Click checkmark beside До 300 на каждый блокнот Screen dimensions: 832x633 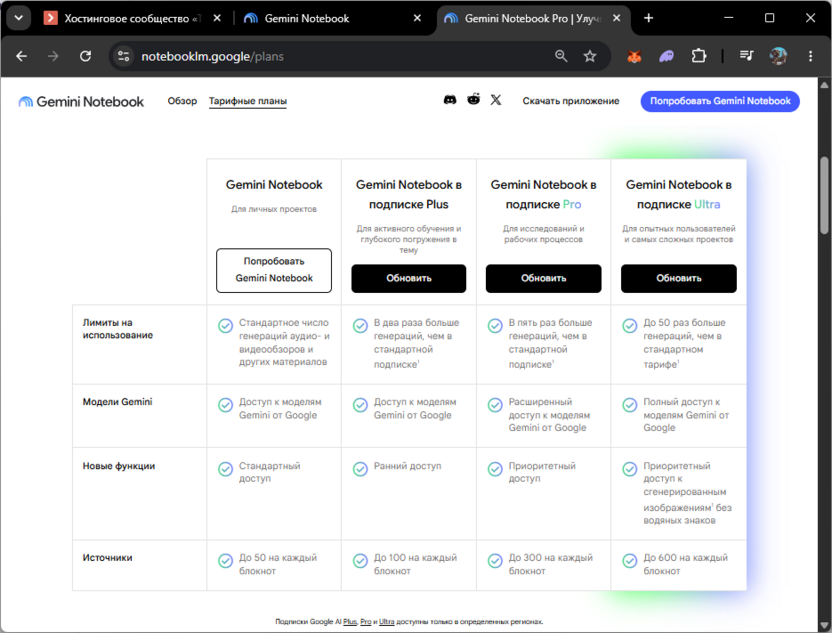[495, 561]
